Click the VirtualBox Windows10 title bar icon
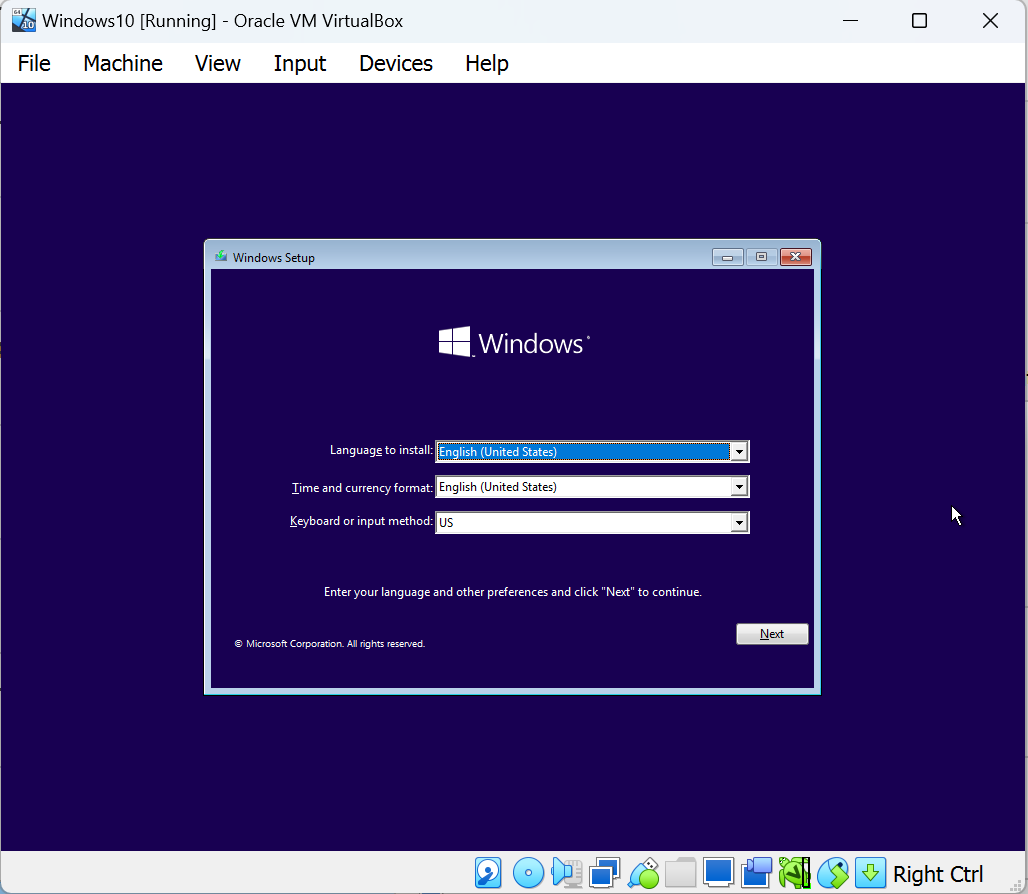This screenshot has width=1028, height=894. (x=24, y=20)
